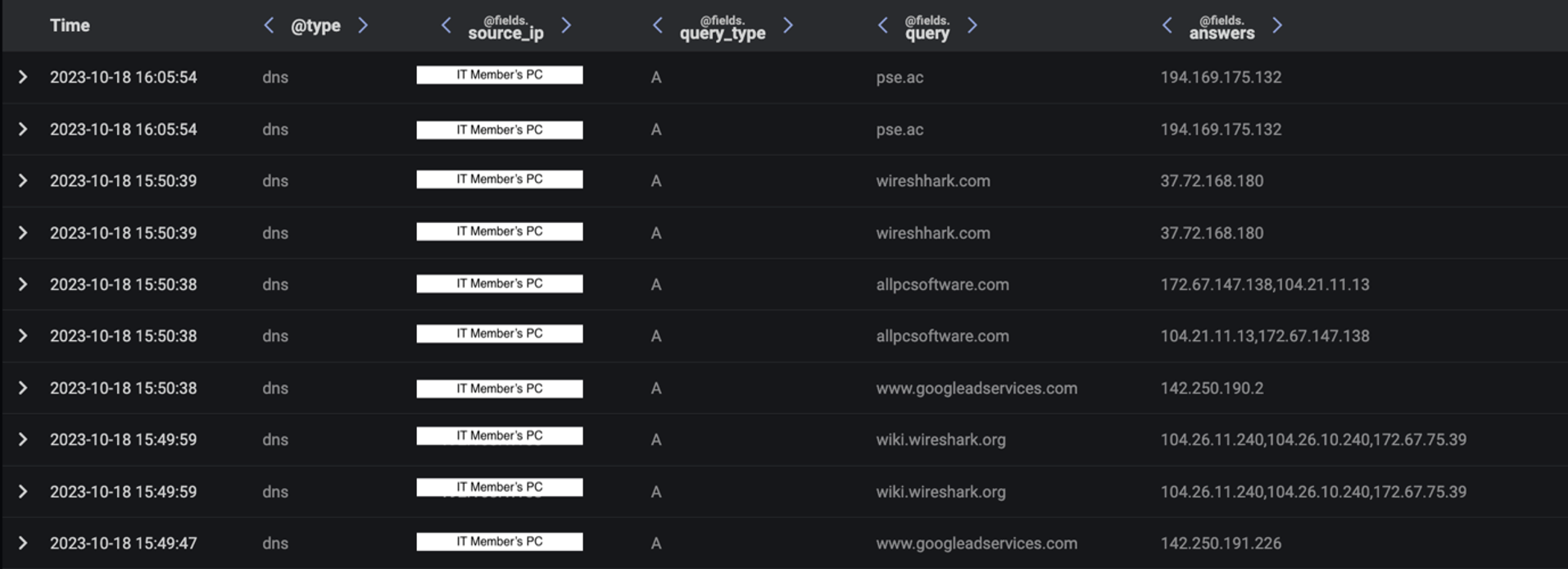Expand allpcsoftware.com row answering 172.67.147.138,104.21.11.13

pos(23,284)
